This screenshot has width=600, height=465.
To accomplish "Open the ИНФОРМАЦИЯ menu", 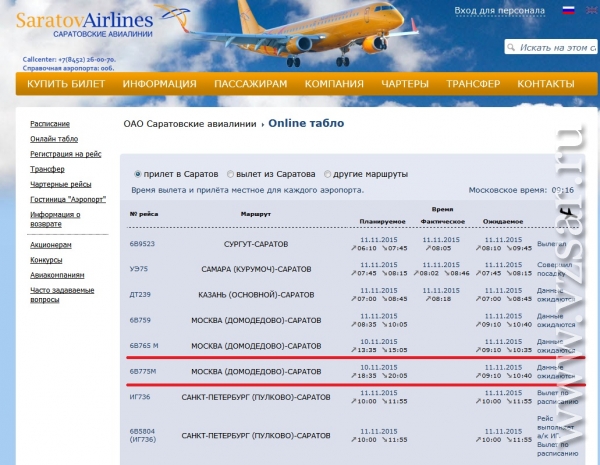I will pos(160,84).
